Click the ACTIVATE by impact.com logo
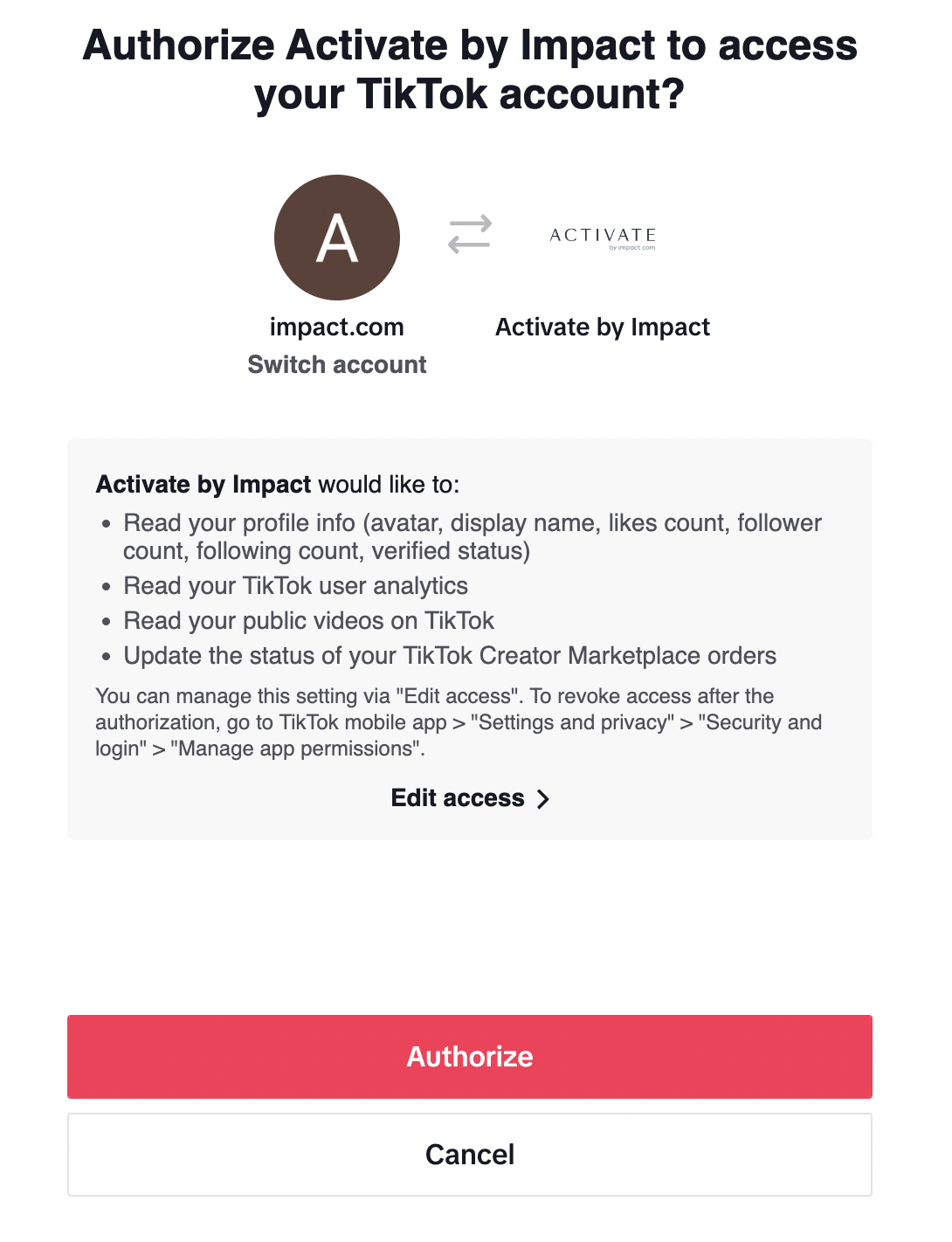The image size is (952, 1242). pyautogui.click(x=603, y=238)
